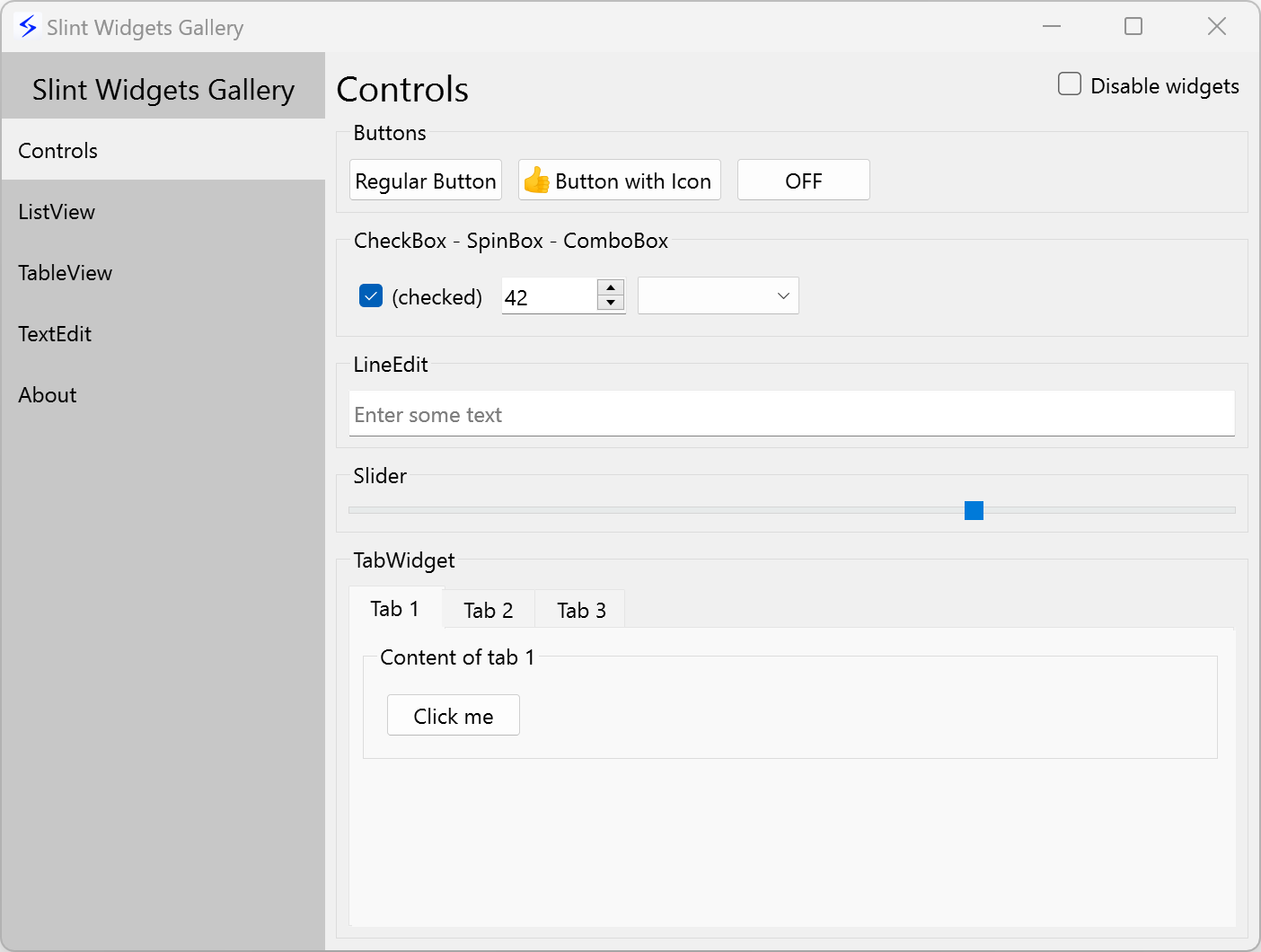The height and width of the screenshot is (952, 1261).
Task: Open the ListView page in sidebar
Action: coord(57,212)
